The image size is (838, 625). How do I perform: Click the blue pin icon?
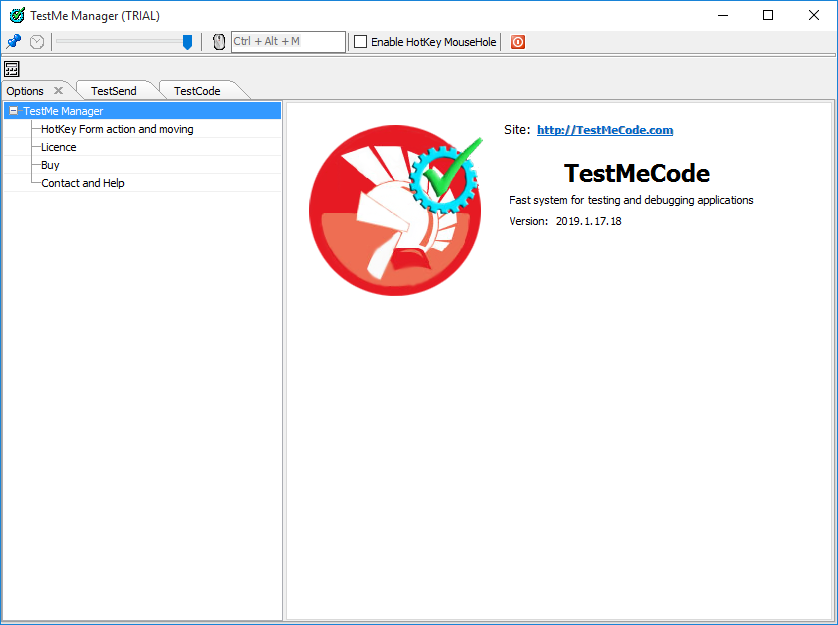tap(14, 42)
